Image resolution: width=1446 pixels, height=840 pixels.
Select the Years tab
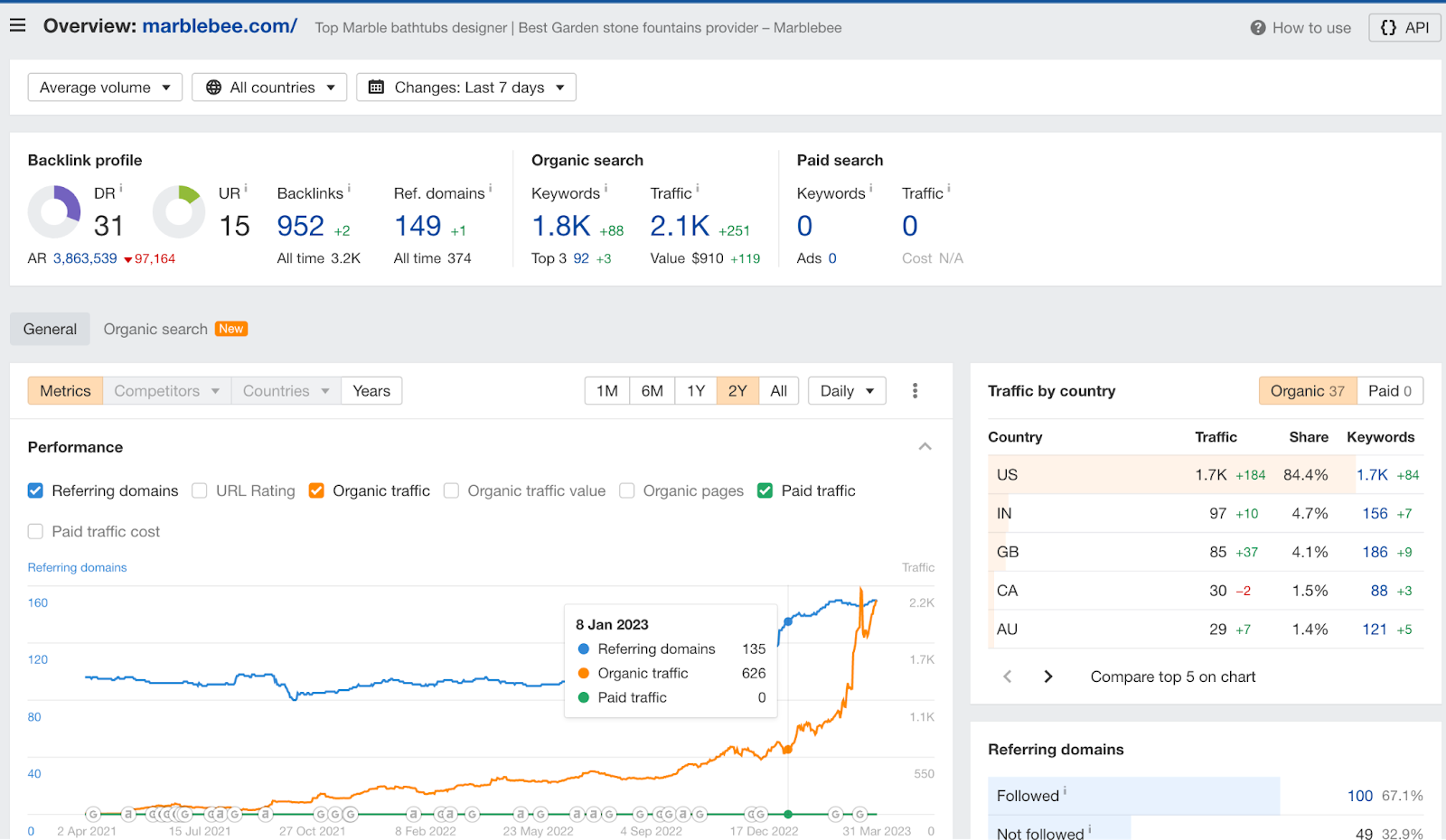coord(371,391)
